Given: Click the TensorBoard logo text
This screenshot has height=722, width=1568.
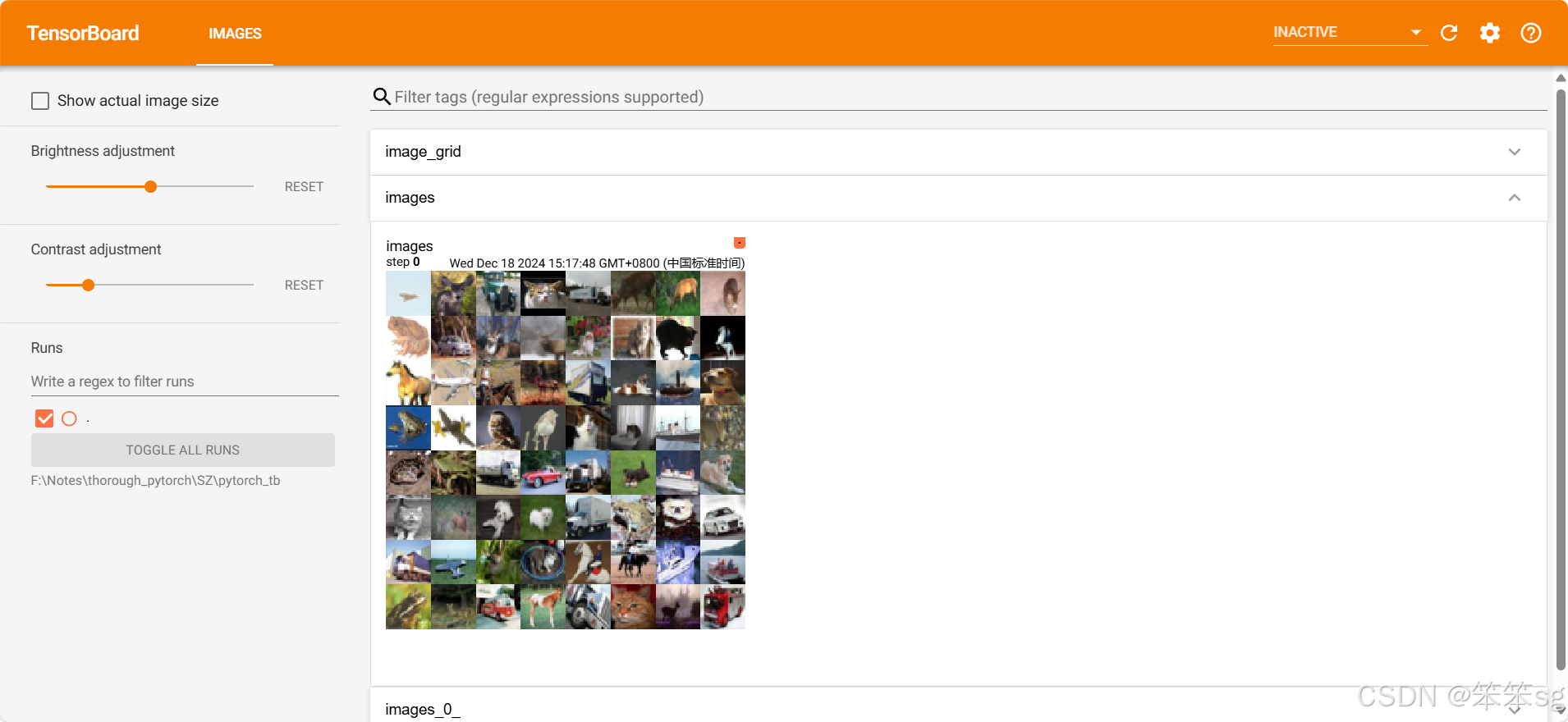Looking at the screenshot, I should 83,33.
